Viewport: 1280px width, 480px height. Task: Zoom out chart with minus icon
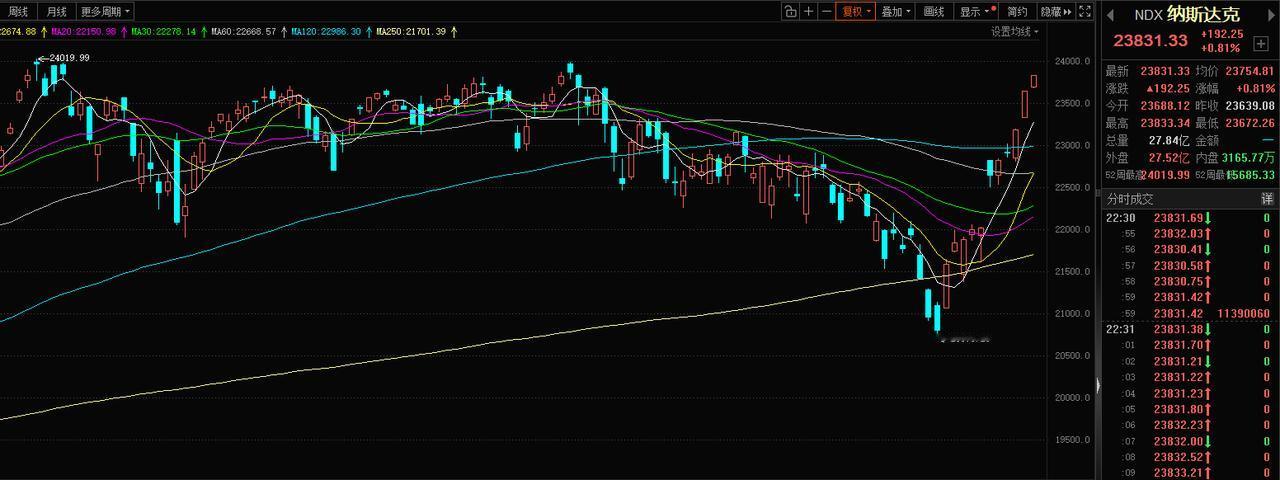coord(827,12)
